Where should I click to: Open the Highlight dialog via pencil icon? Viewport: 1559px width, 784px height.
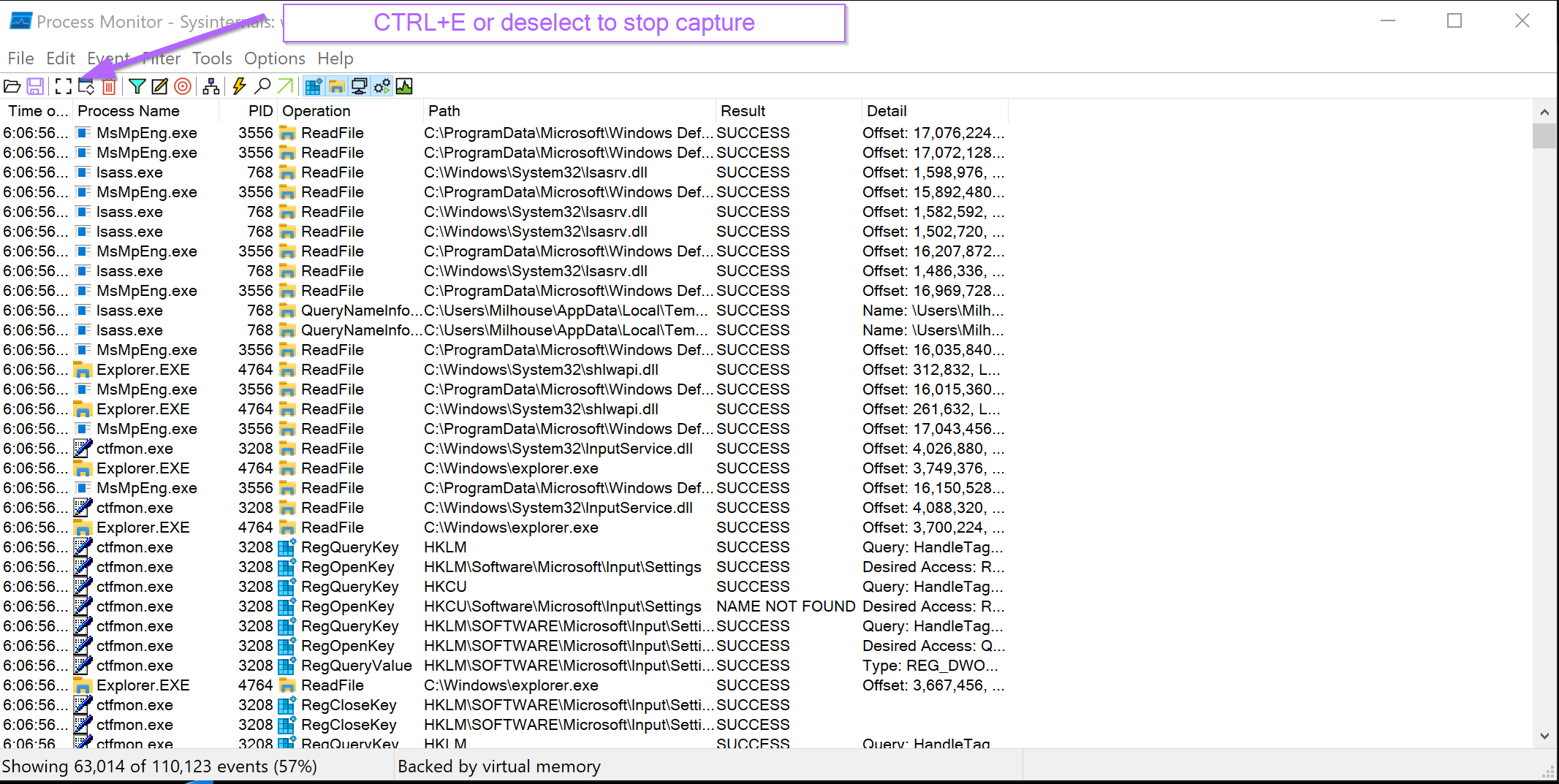click(159, 87)
